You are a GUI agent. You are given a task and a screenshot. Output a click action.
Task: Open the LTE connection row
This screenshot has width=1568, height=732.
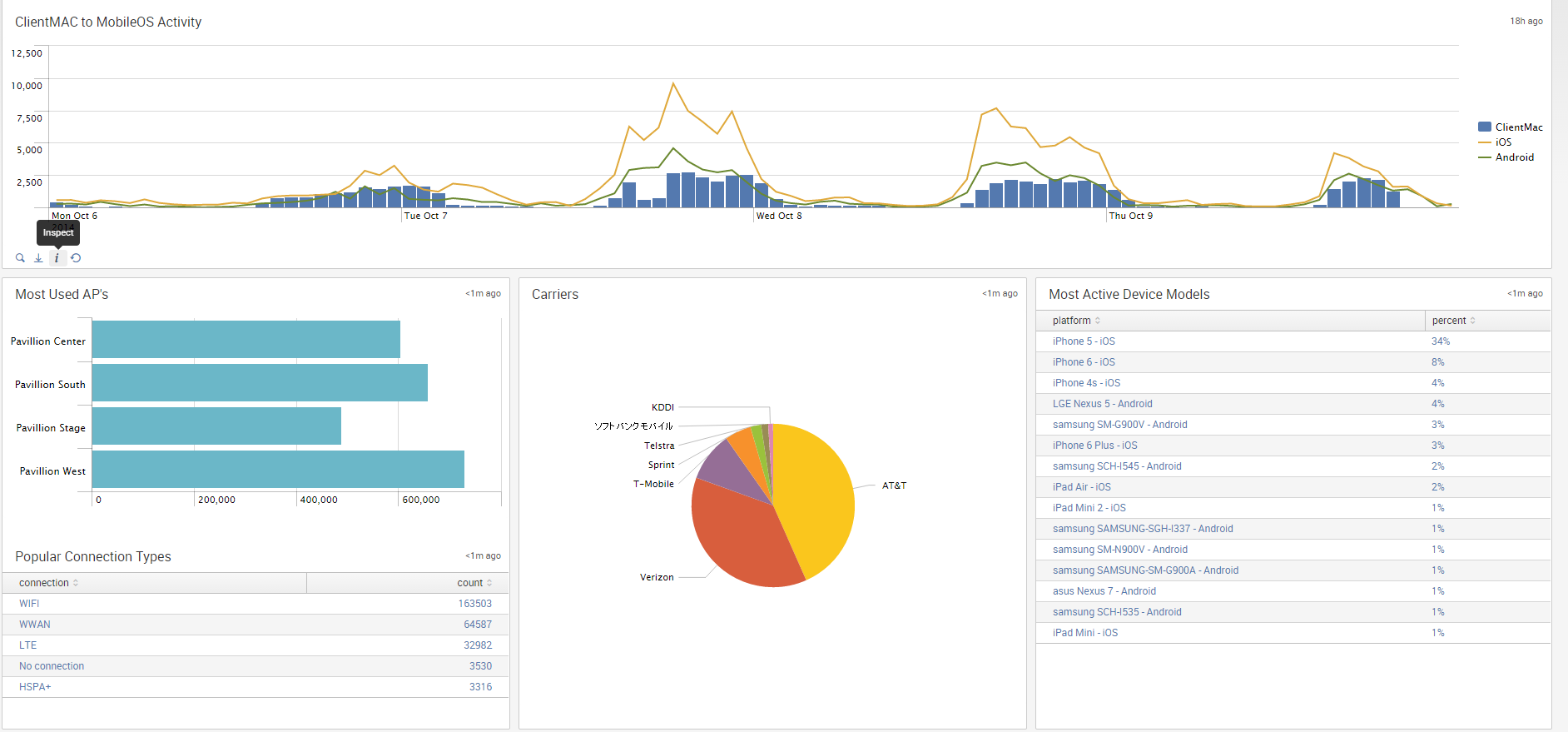[256, 645]
